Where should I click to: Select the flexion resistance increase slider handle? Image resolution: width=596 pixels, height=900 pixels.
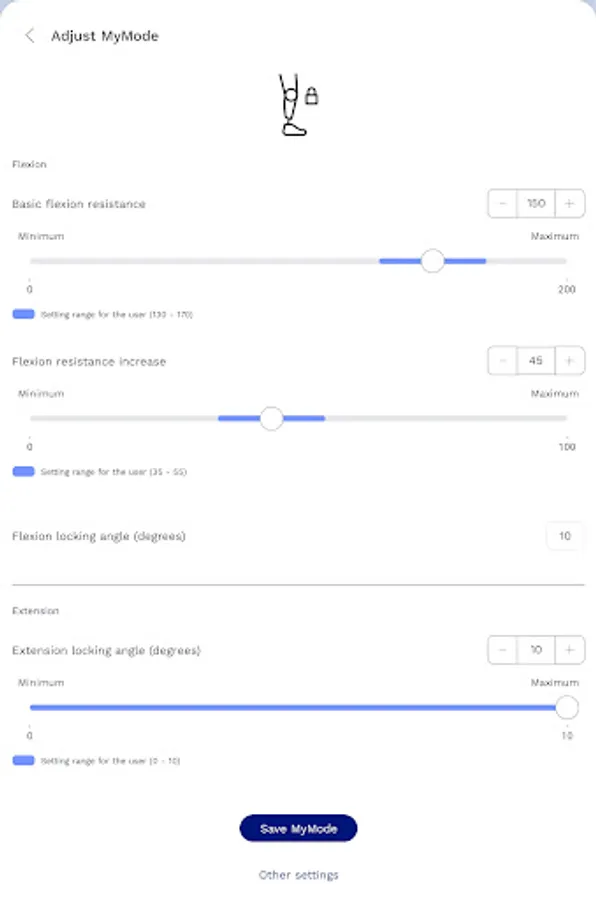click(x=271, y=418)
